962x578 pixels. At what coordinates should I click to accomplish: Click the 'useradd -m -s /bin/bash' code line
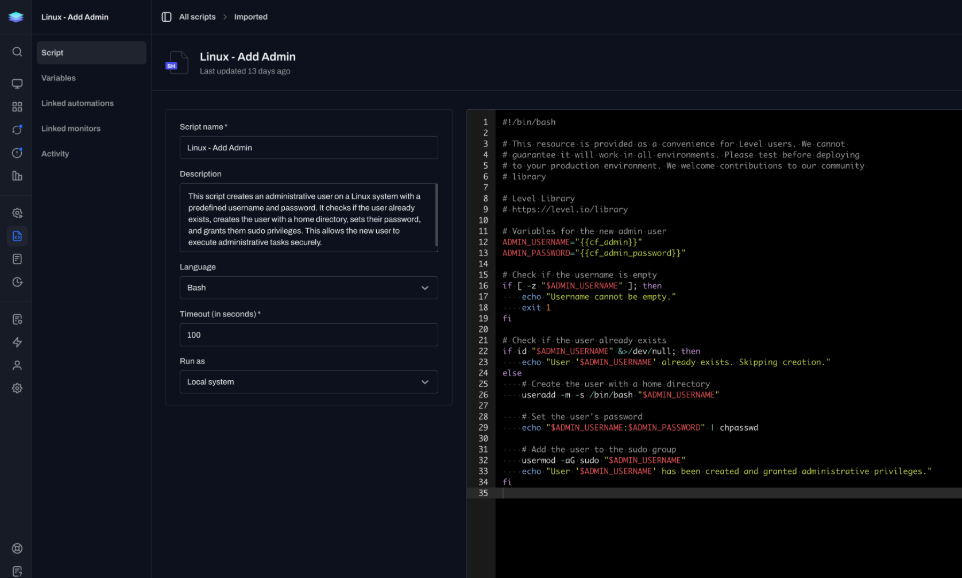pyautogui.click(x=620, y=395)
